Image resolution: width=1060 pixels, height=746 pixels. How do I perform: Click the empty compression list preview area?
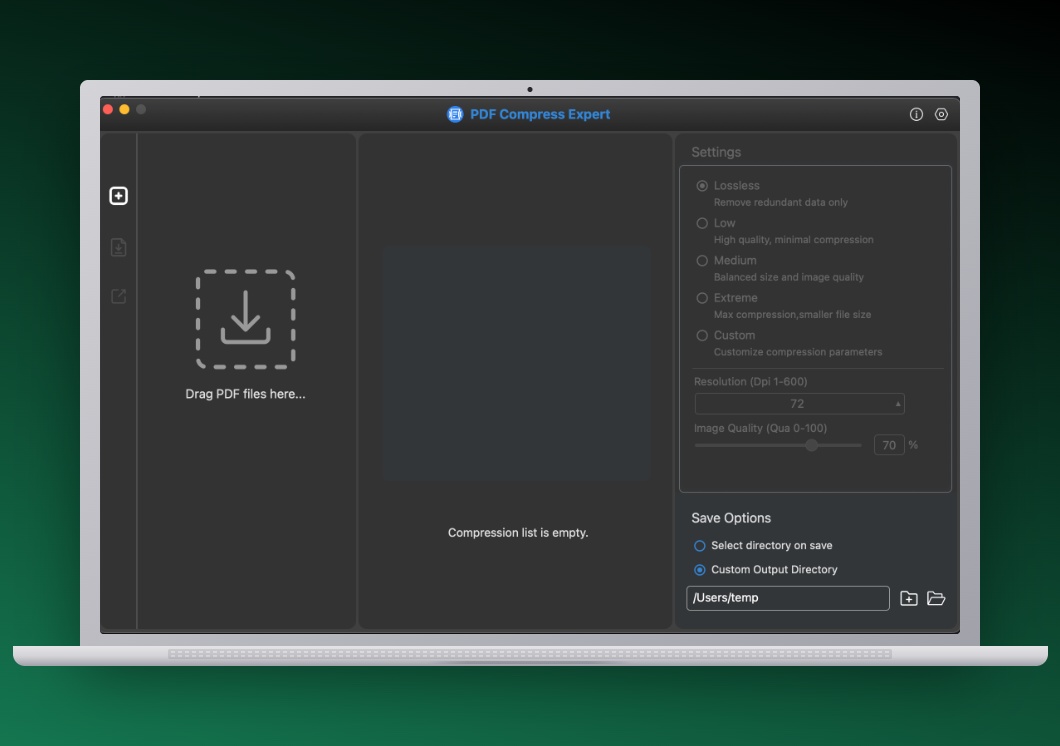(517, 364)
